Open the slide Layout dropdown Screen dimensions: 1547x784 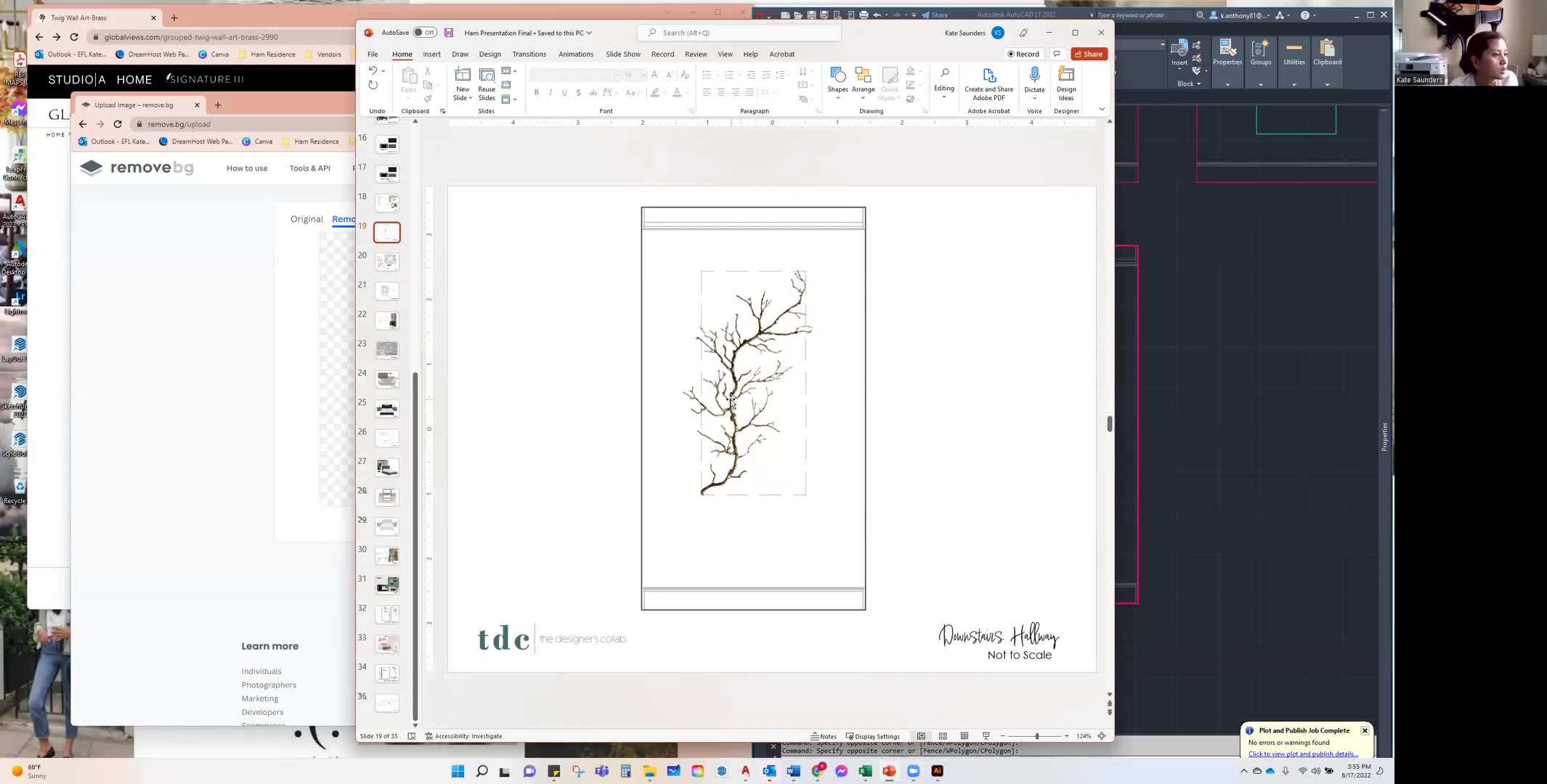pyautogui.click(x=508, y=70)
